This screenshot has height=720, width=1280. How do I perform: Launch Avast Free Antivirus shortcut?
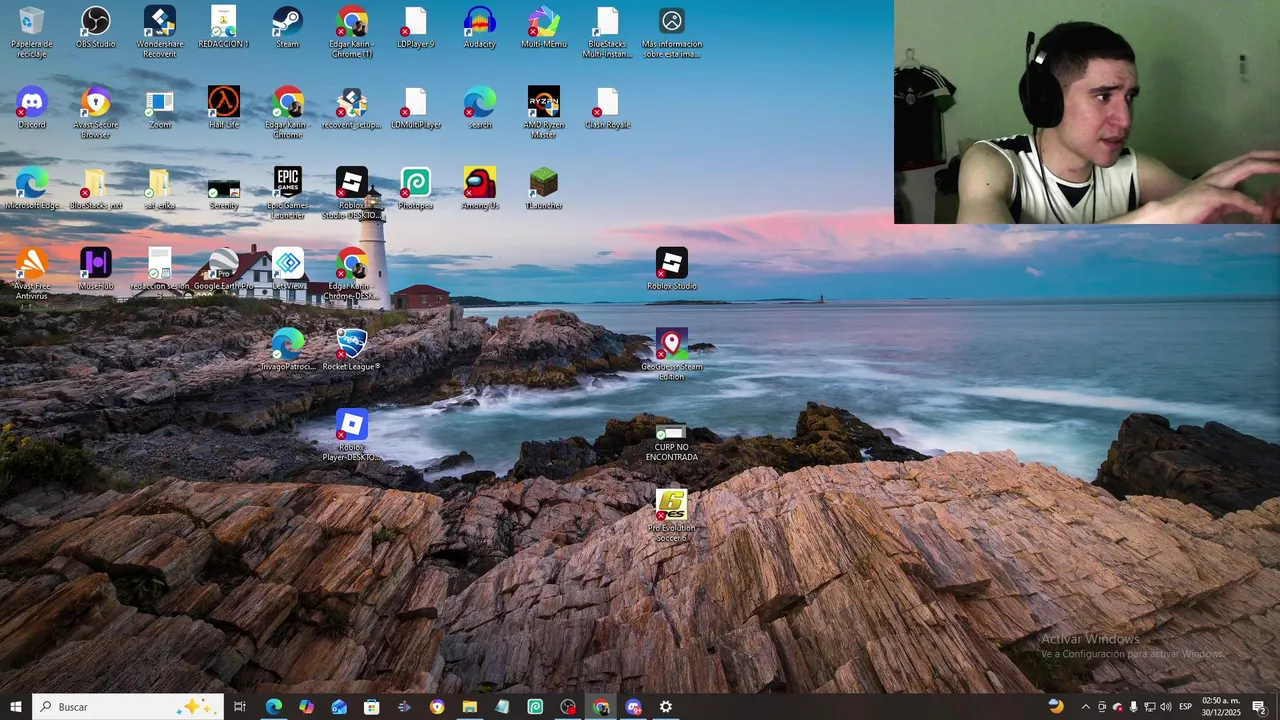point(32,274)
